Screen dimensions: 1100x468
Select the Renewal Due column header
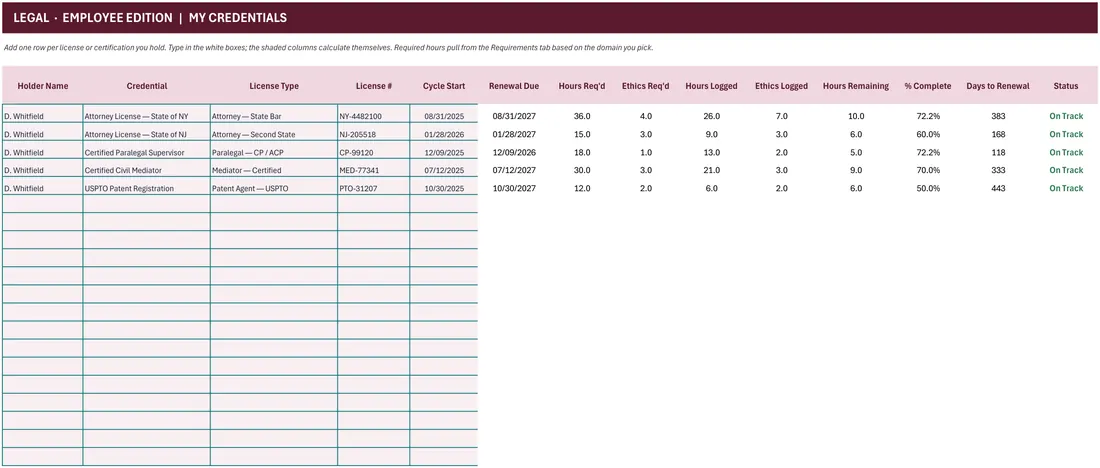click(514, 86)
